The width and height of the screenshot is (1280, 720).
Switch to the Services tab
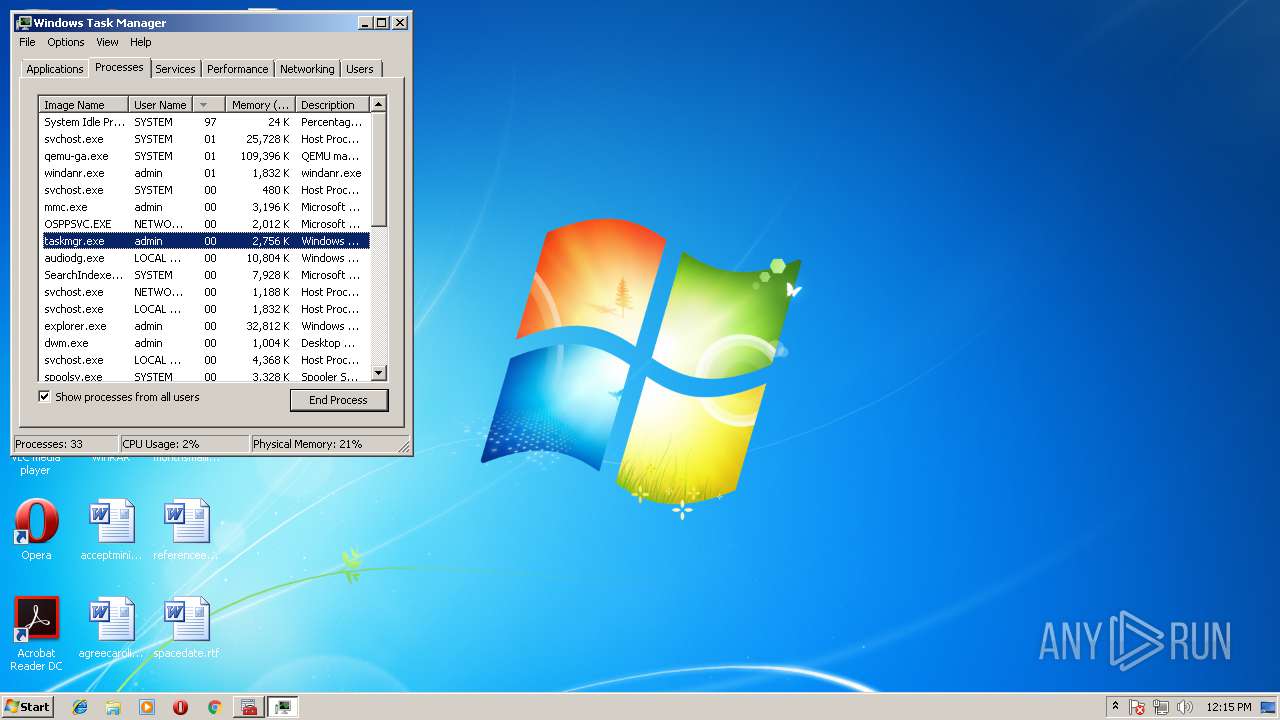click(175, 69)
